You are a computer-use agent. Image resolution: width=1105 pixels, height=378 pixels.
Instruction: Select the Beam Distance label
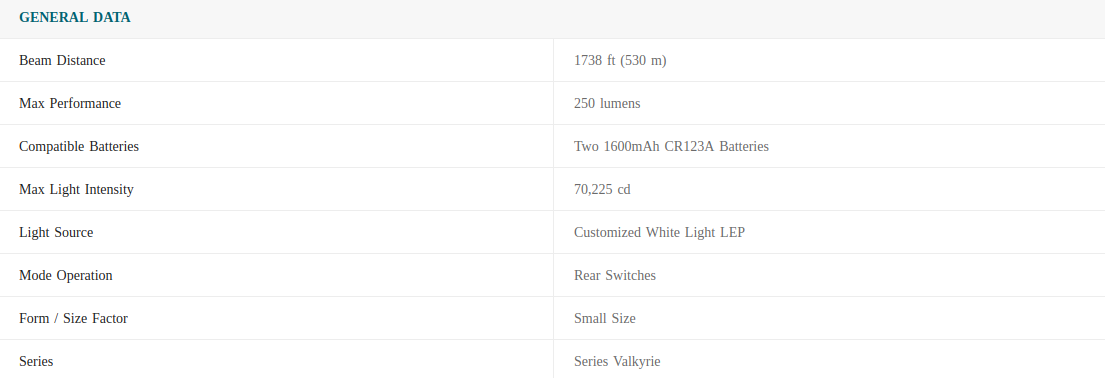[x=62, y=61]
